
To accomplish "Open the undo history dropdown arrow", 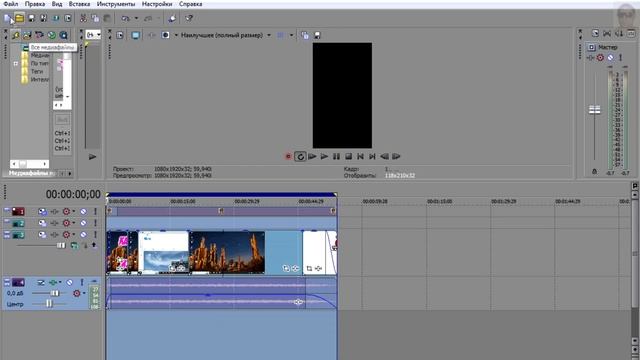I will click(x=136, y=18).
